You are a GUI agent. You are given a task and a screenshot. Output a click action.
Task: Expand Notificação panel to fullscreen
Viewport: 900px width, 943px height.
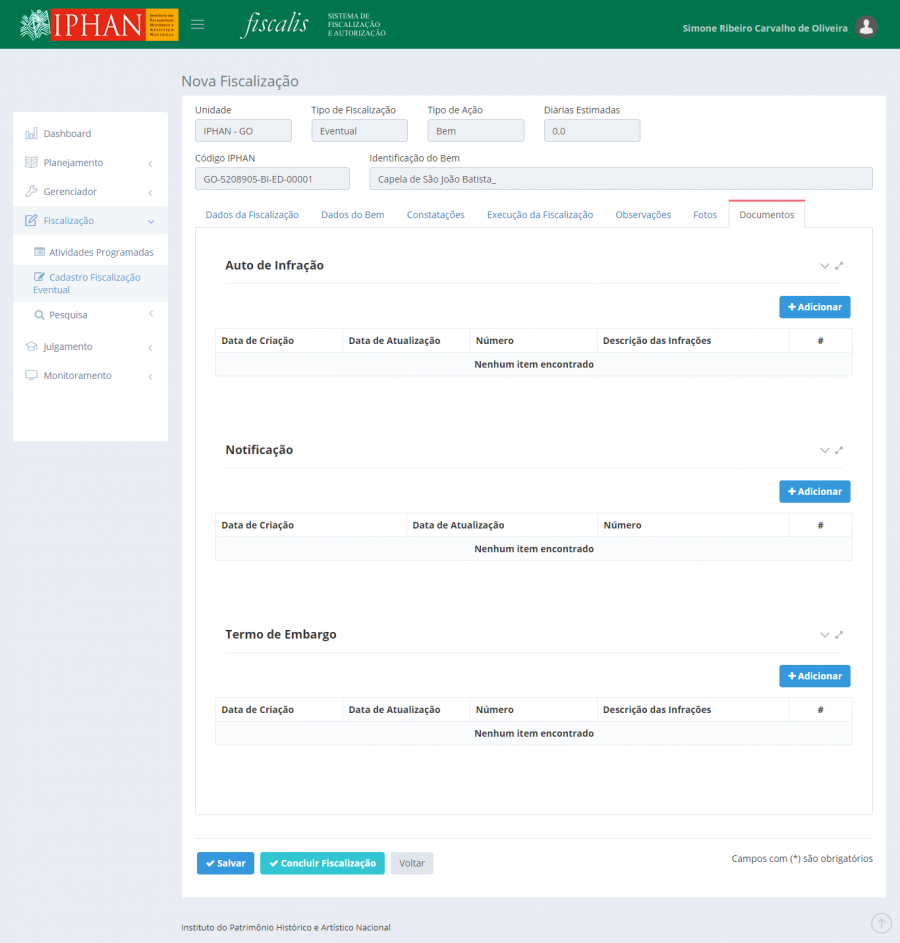pos(839,450)
